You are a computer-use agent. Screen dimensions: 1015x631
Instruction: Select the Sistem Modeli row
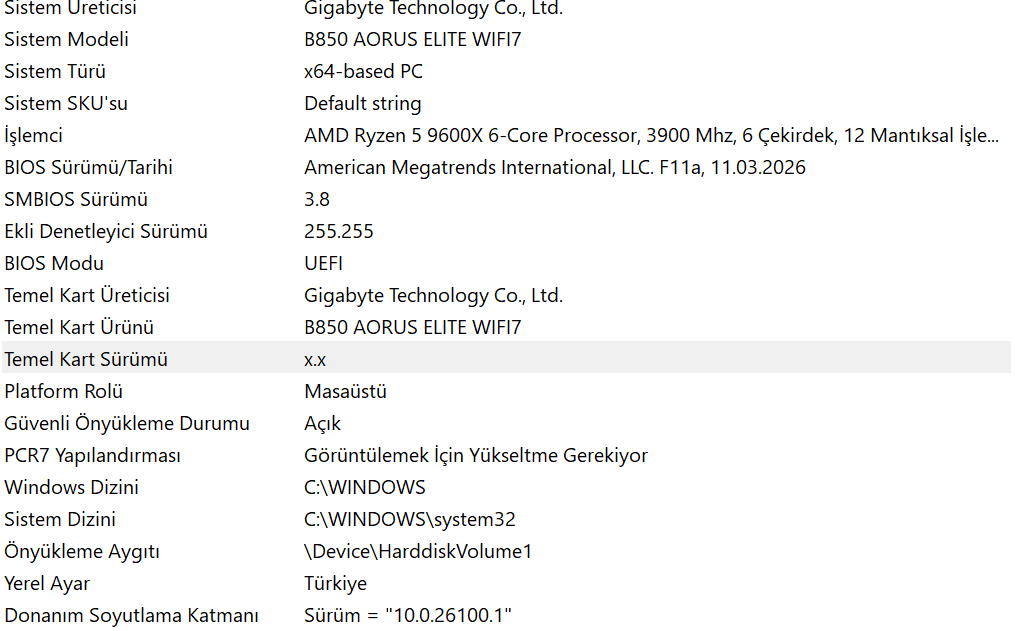point(506,39)
